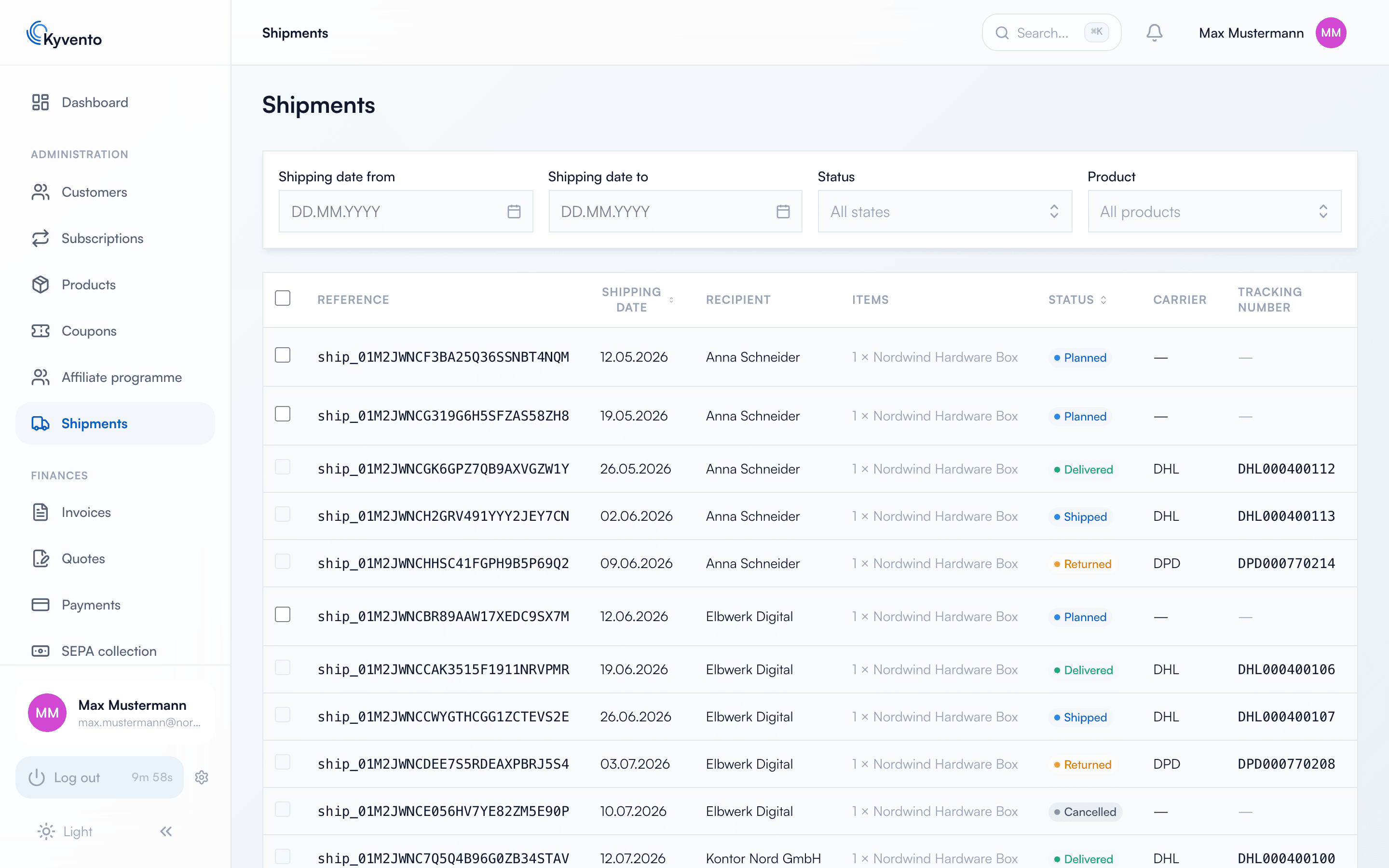This screenshot has width=1389, height=868.
Task: Collapse the sidebar with the double chevron
Action: point(166,831)
